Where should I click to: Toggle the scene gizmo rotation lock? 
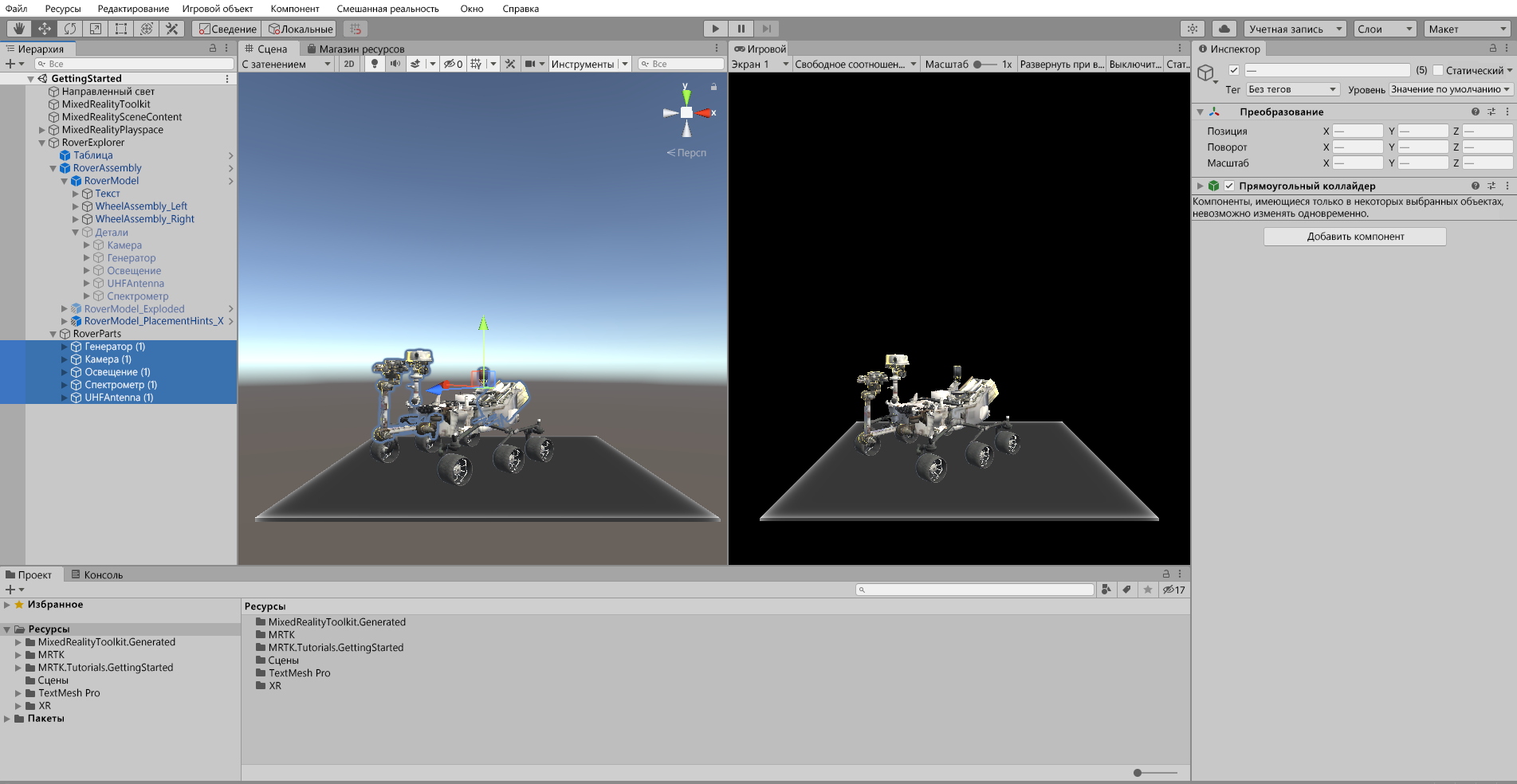[x=713, y=87]
